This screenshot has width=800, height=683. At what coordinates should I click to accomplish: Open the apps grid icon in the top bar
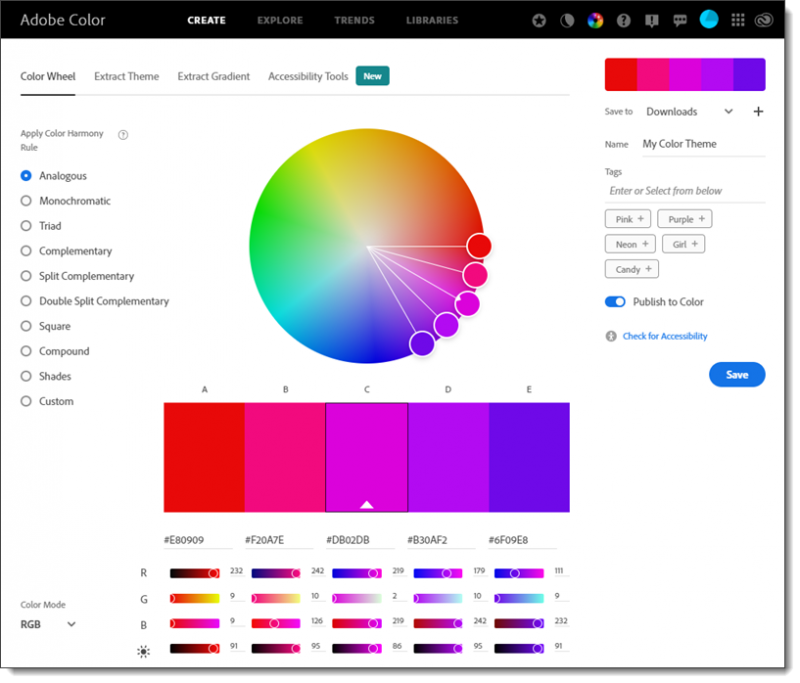[x=738, y=20]
